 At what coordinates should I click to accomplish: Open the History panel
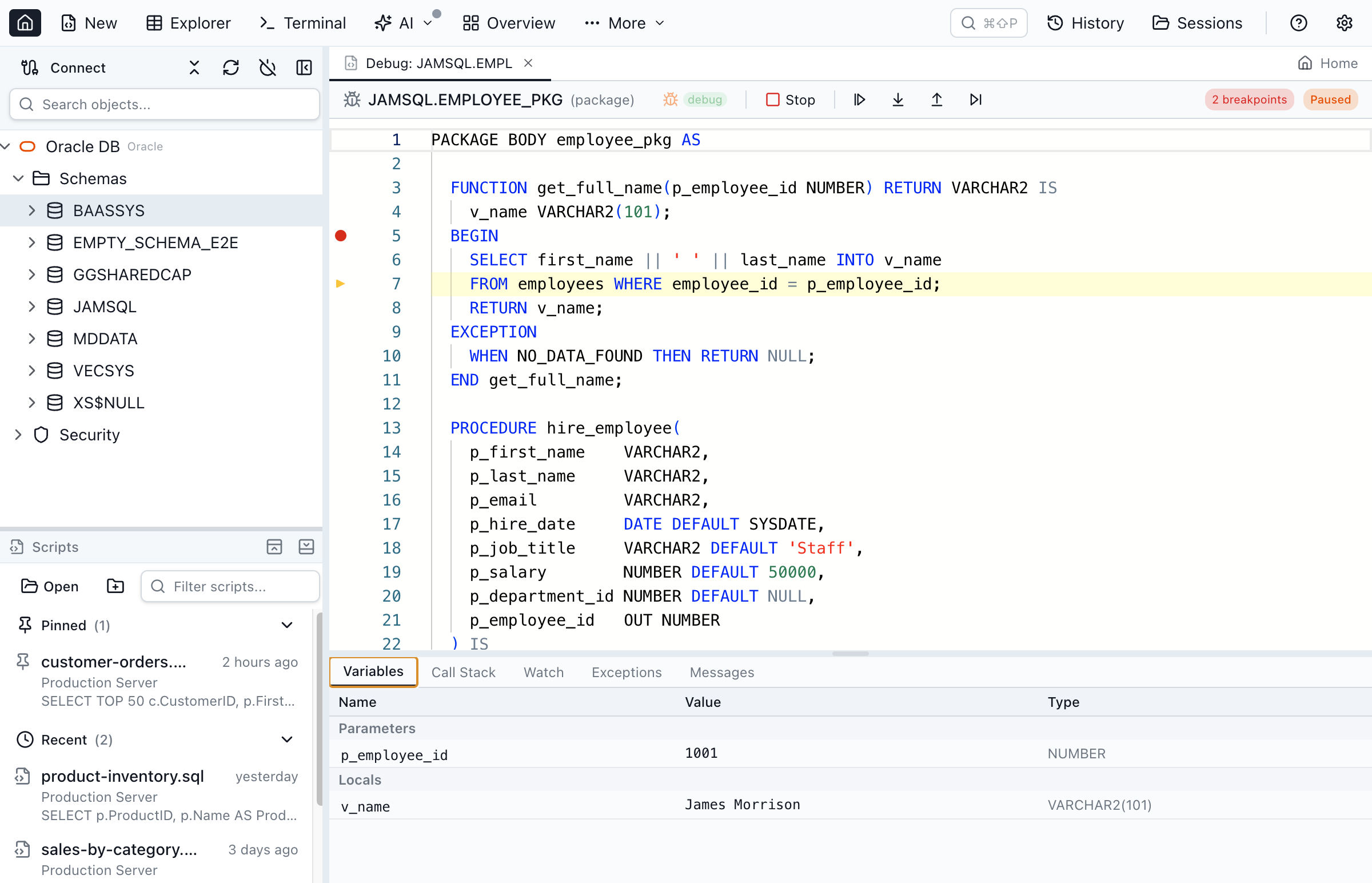coord(1085,23)
